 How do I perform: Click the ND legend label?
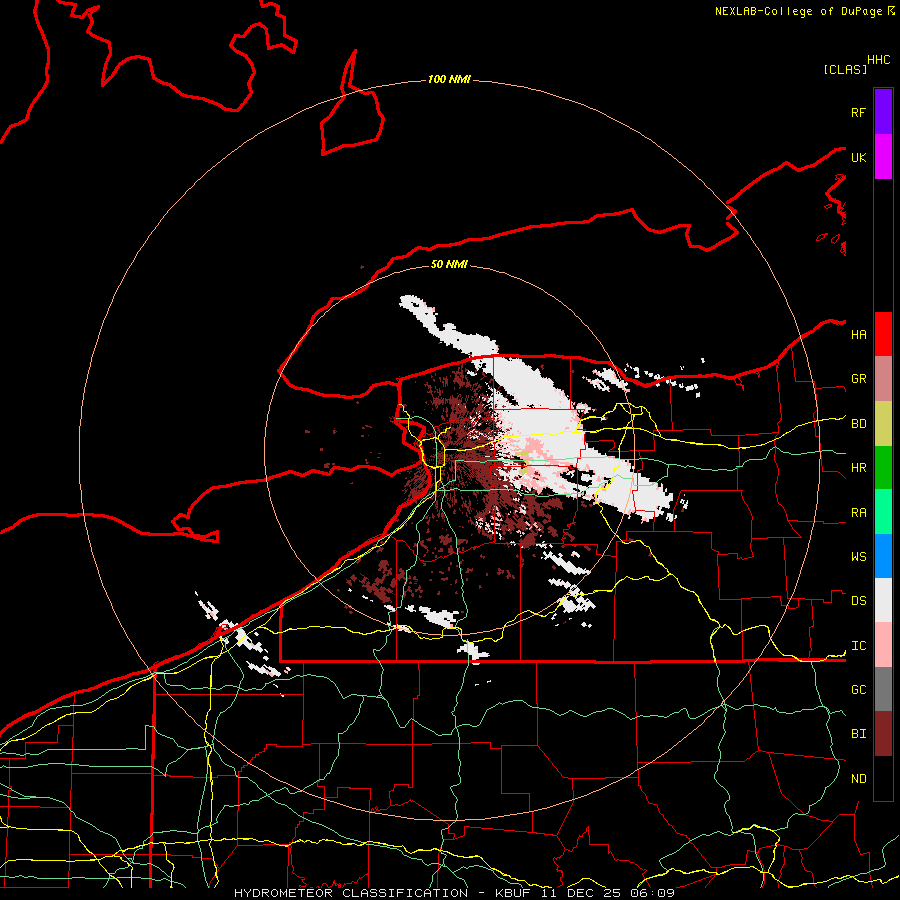(858, 779)
